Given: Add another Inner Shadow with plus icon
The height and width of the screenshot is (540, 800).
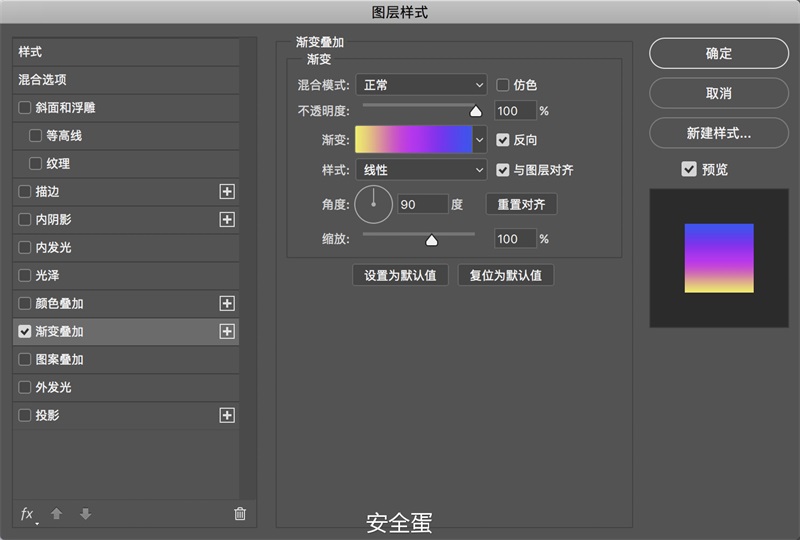Looking at the screenshot, I should pos(227,219).
